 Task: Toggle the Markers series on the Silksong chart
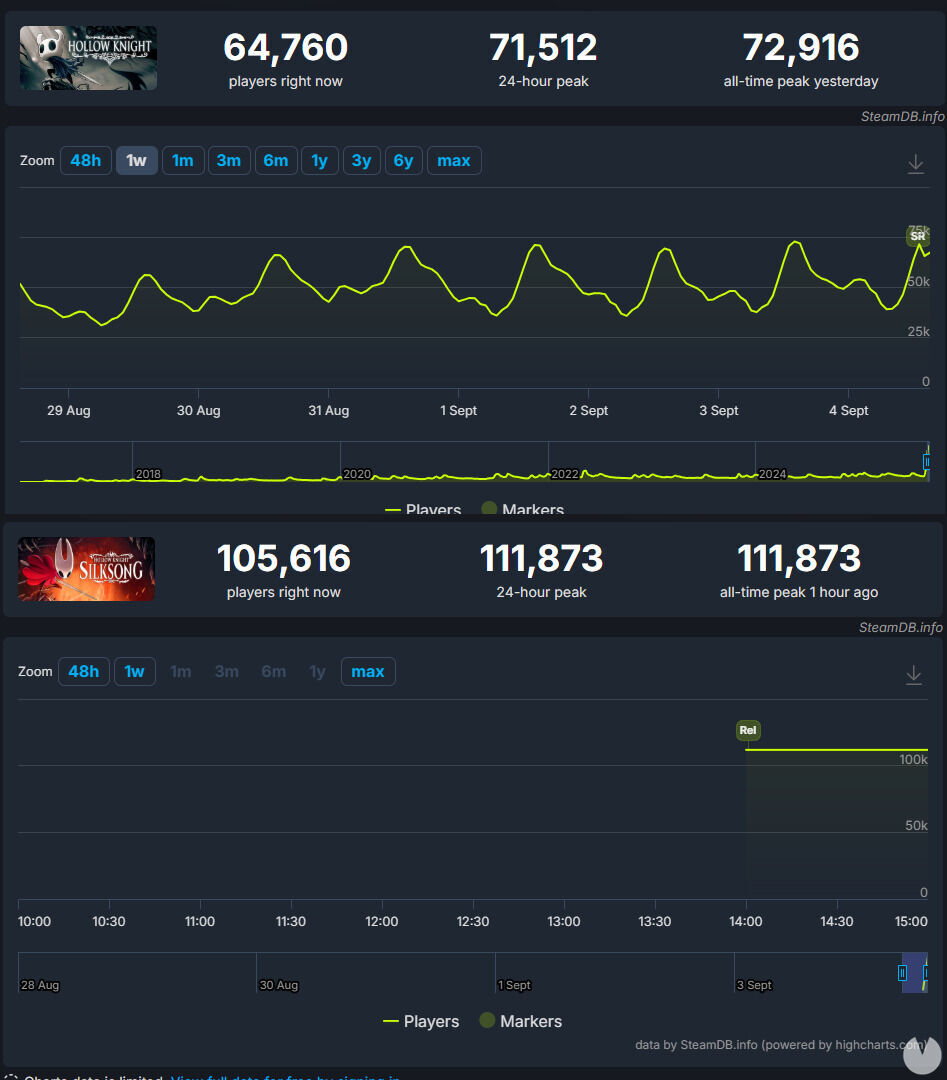(531, 1021)
